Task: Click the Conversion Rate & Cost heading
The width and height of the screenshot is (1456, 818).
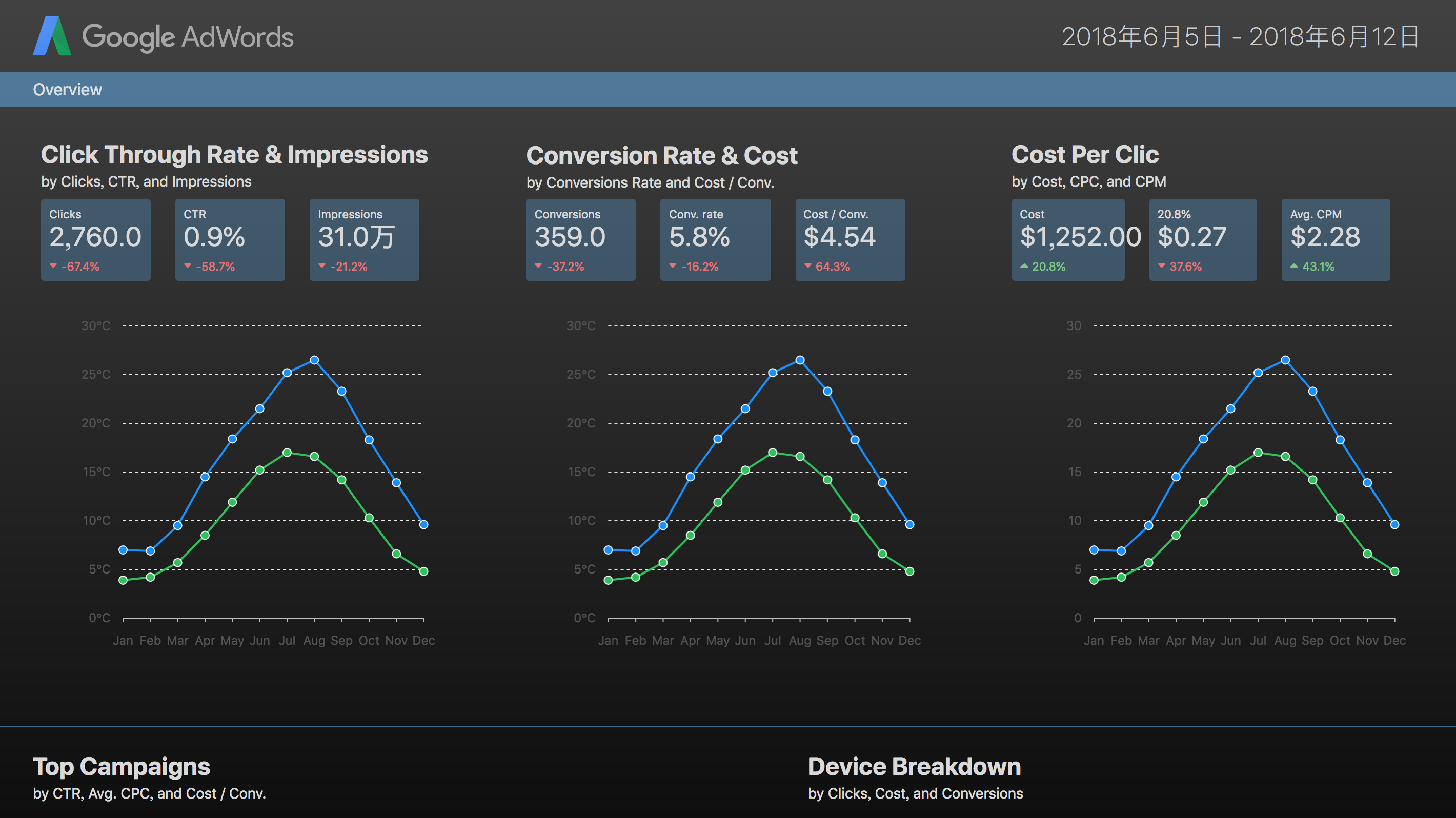Action: coord(662,155)
